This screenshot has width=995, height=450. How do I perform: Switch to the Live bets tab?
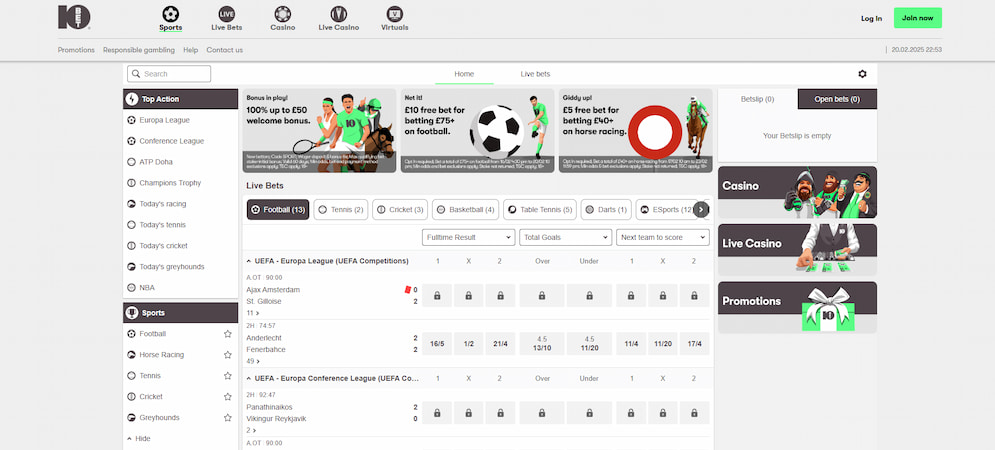(x=536, y=74)
